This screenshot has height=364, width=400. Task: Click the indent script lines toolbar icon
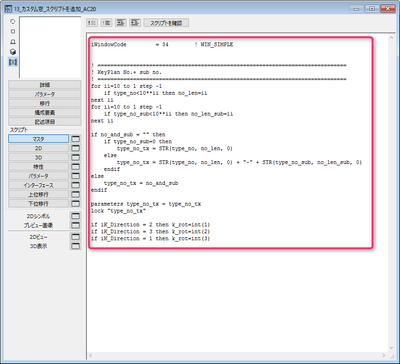[120, 23]
